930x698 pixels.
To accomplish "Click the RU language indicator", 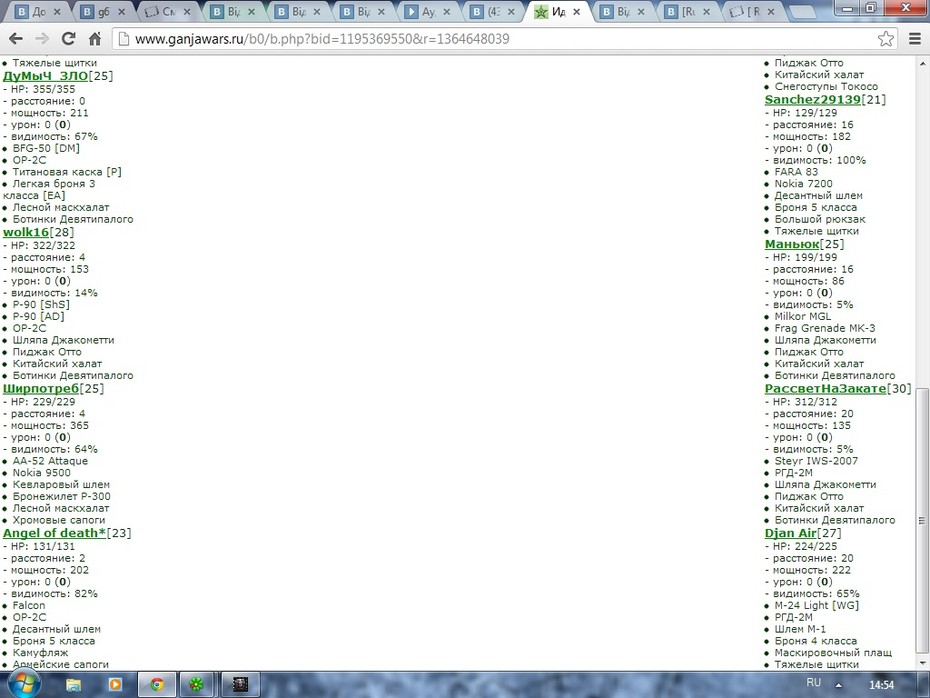I will tap(814, 683).
